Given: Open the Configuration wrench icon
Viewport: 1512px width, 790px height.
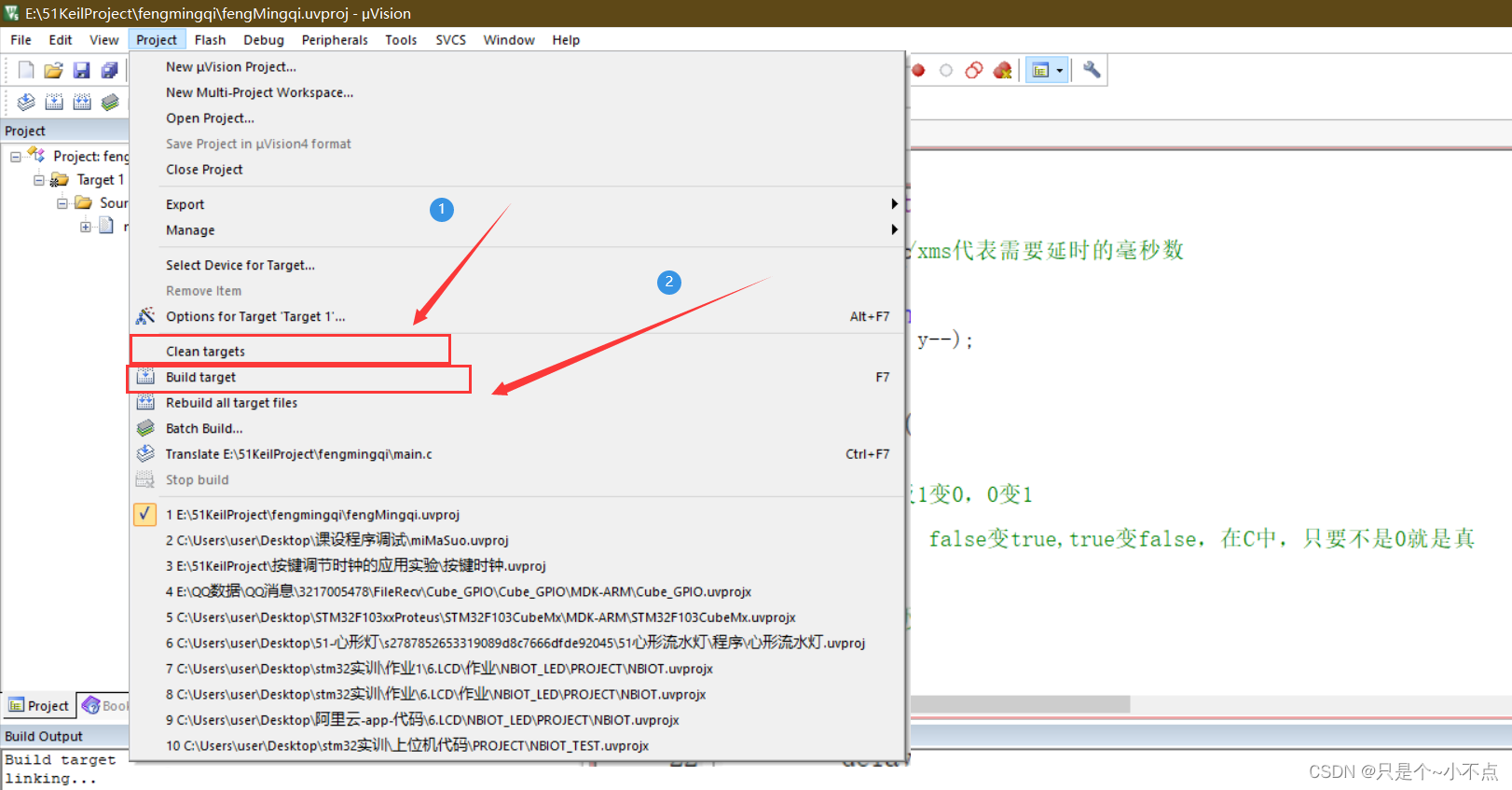Looking at the screenshot, I should point(1092,70).
